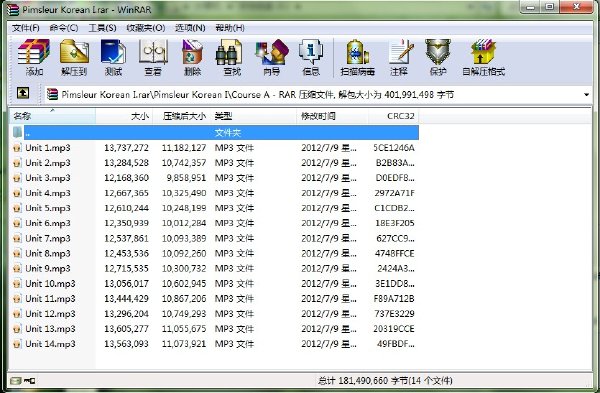Click packed size value 11,073,921
The image size is (600, 393).
pyautogui.click(x=184, y=344)
